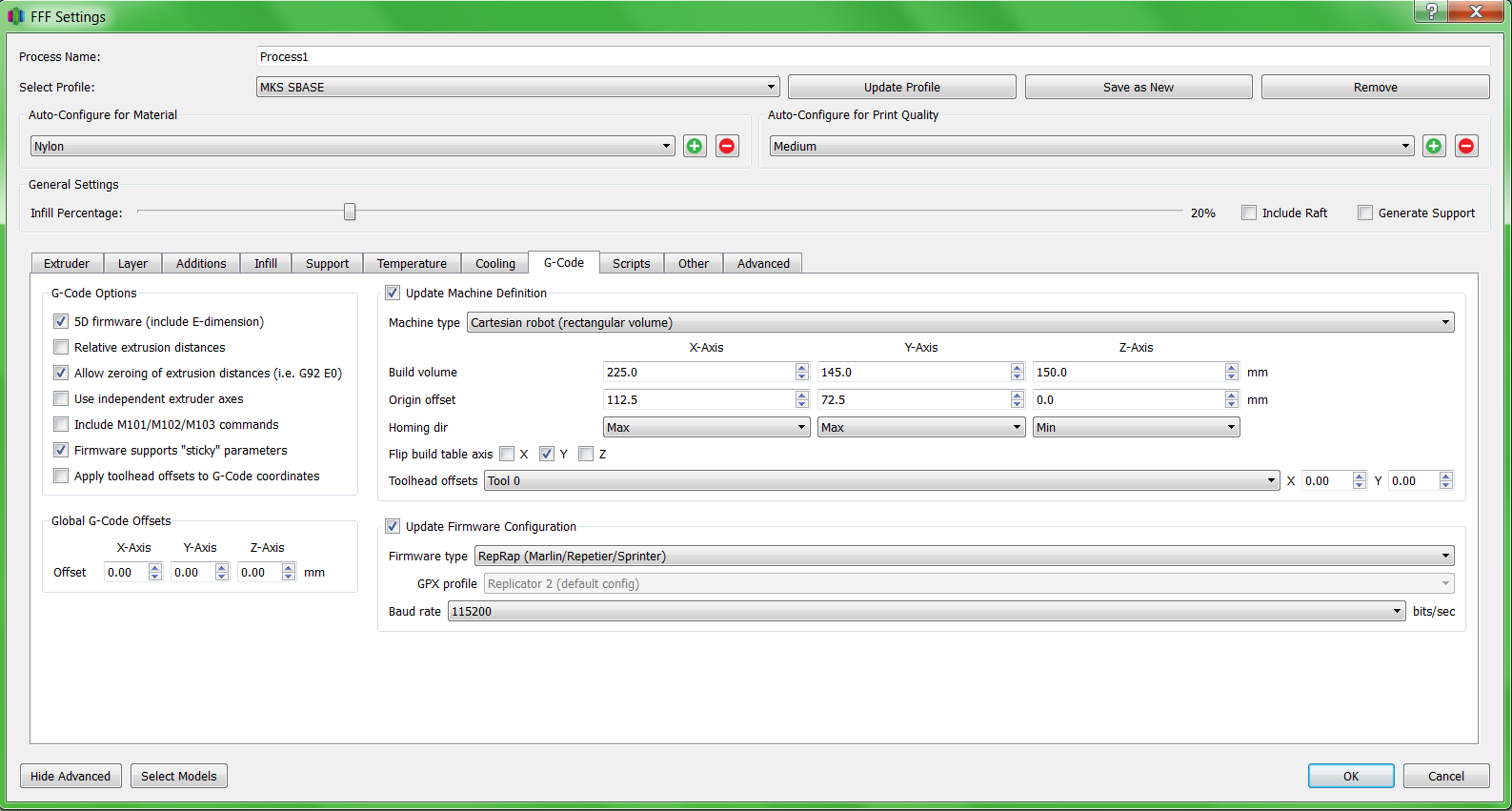Open the material dropdown showing Nylon
The width and height of the screenshot is (1512, 811).
pyautogui.click(x=353, y=146)
